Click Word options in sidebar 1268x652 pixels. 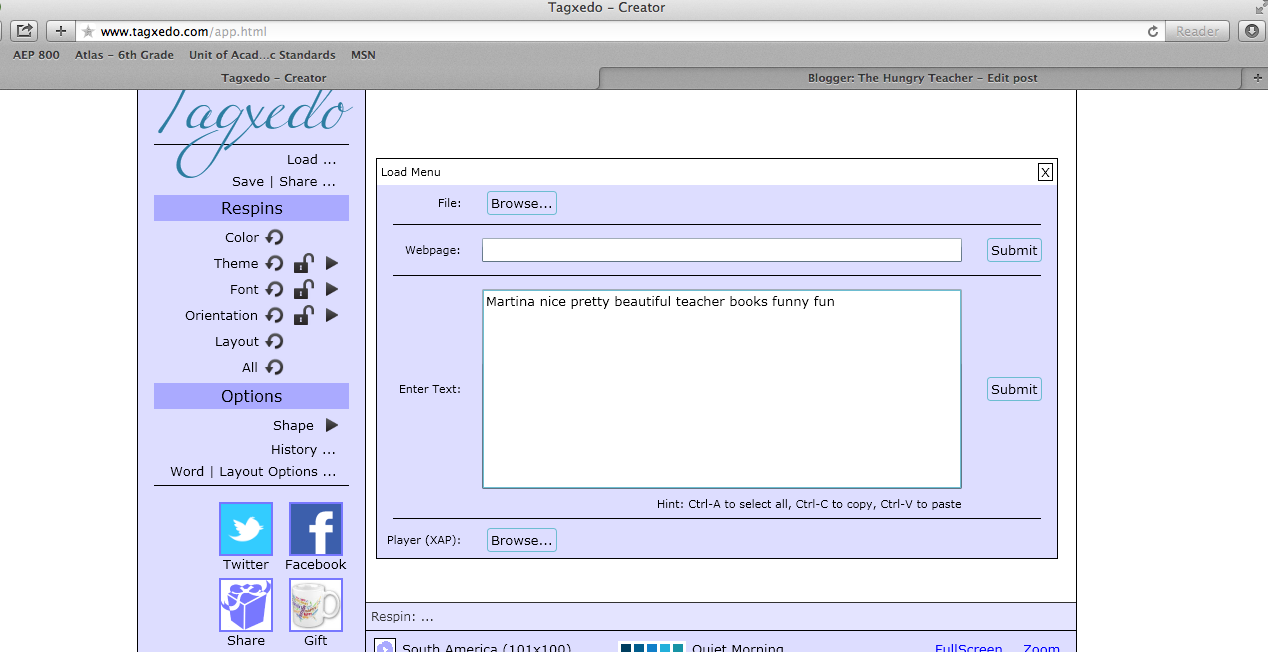click(187, 471)
